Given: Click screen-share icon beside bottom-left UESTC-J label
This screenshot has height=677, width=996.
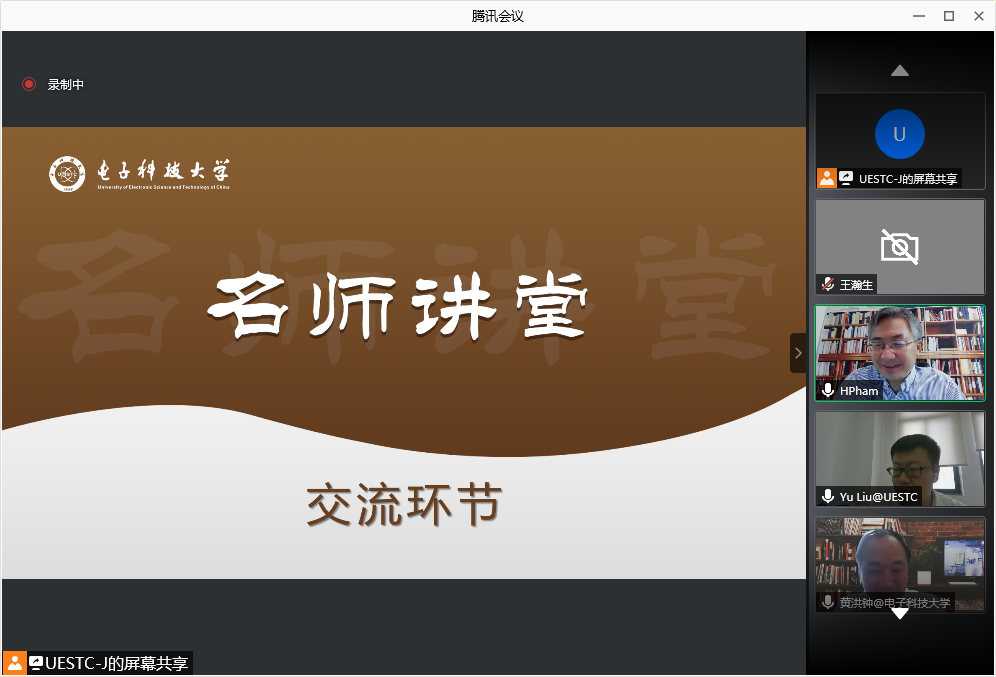Looking at the screenshot, I should [x=36, y=662].
